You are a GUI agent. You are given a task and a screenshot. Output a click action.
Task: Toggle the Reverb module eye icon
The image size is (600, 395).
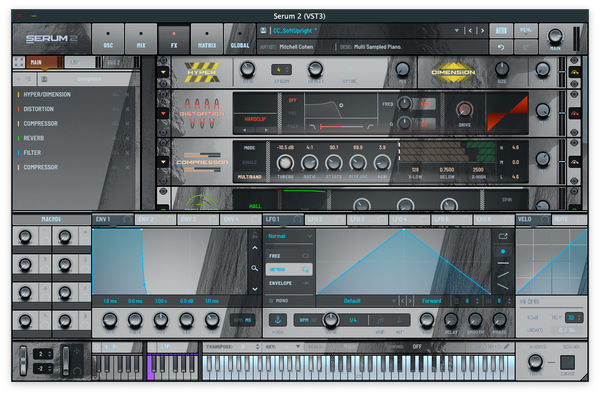(163, 191)
